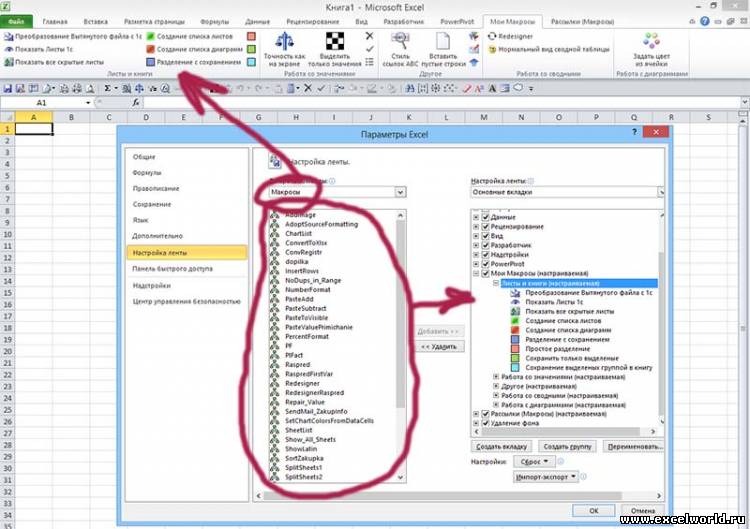Open the 'Сброс' dropdown button
The height and width of the screenshot is (529, 750).
coord(534,462)
